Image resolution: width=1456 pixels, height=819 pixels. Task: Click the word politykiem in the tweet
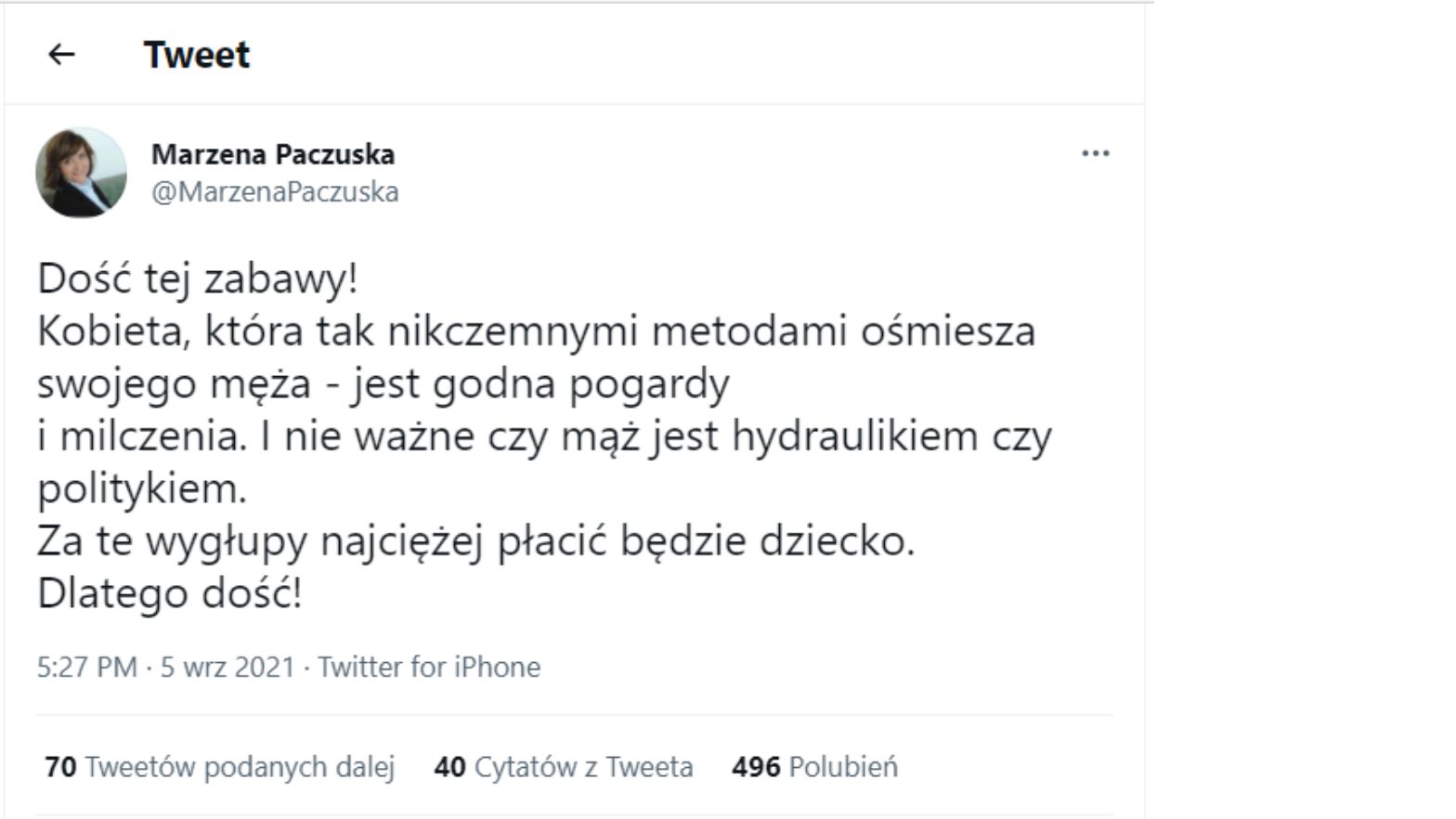[141, 489]
